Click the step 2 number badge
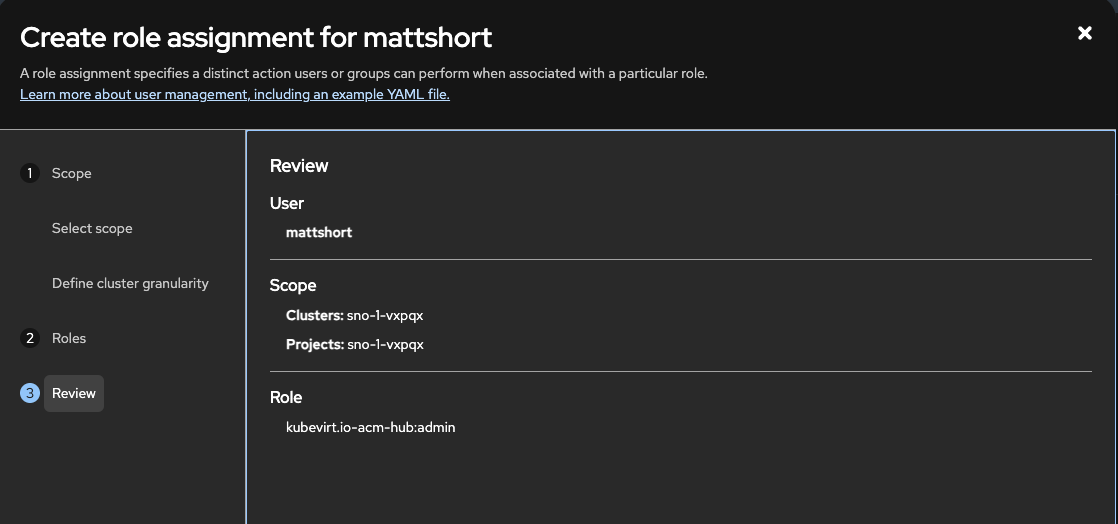 point(30,338)
